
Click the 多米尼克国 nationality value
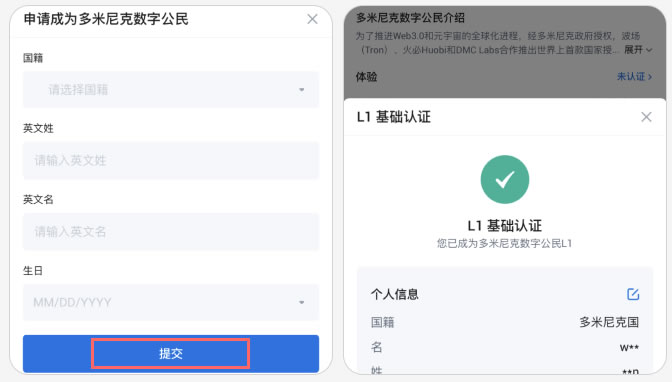[x=609, y=322]
